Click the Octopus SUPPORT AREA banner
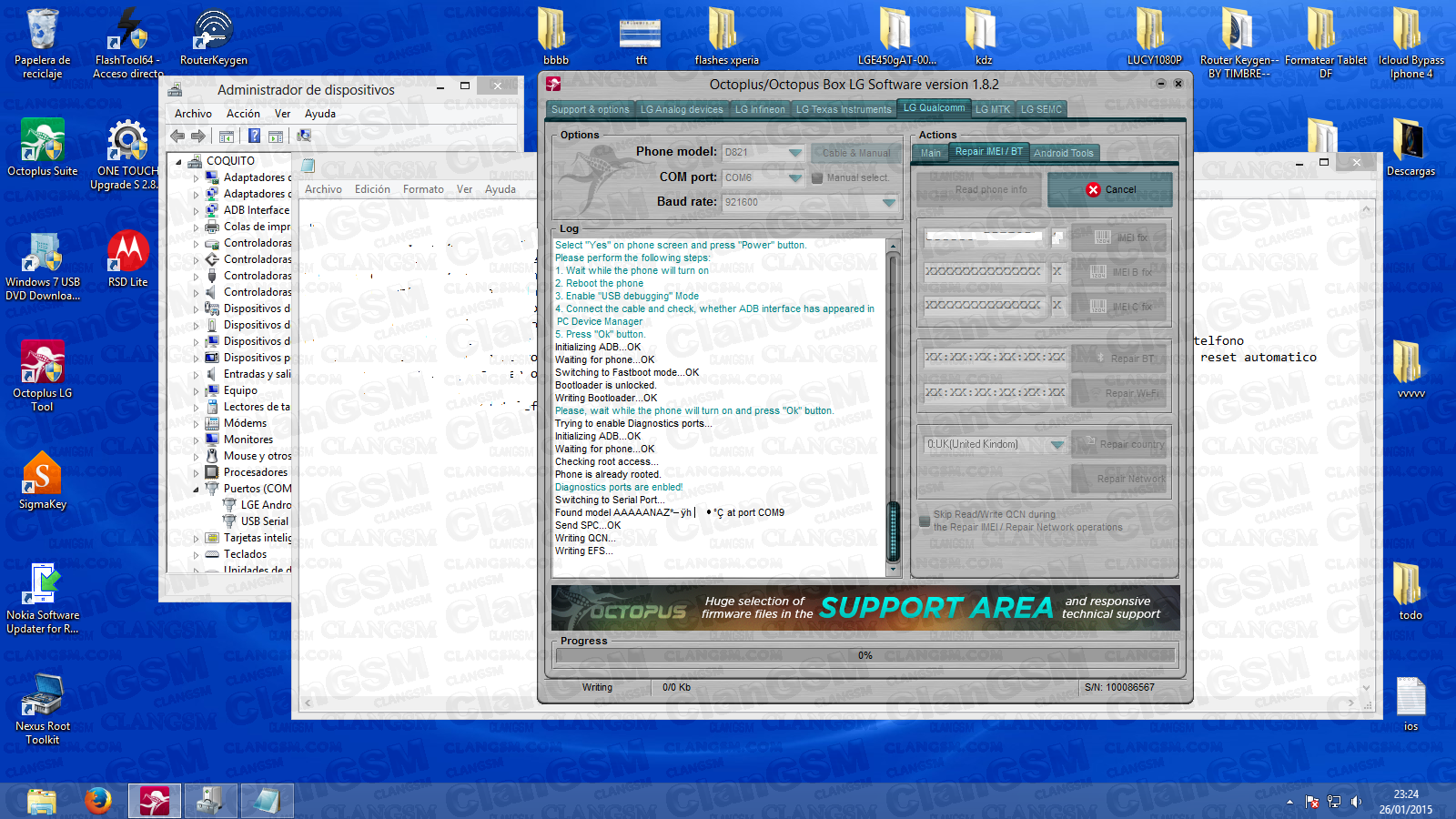 click(865, 608)
